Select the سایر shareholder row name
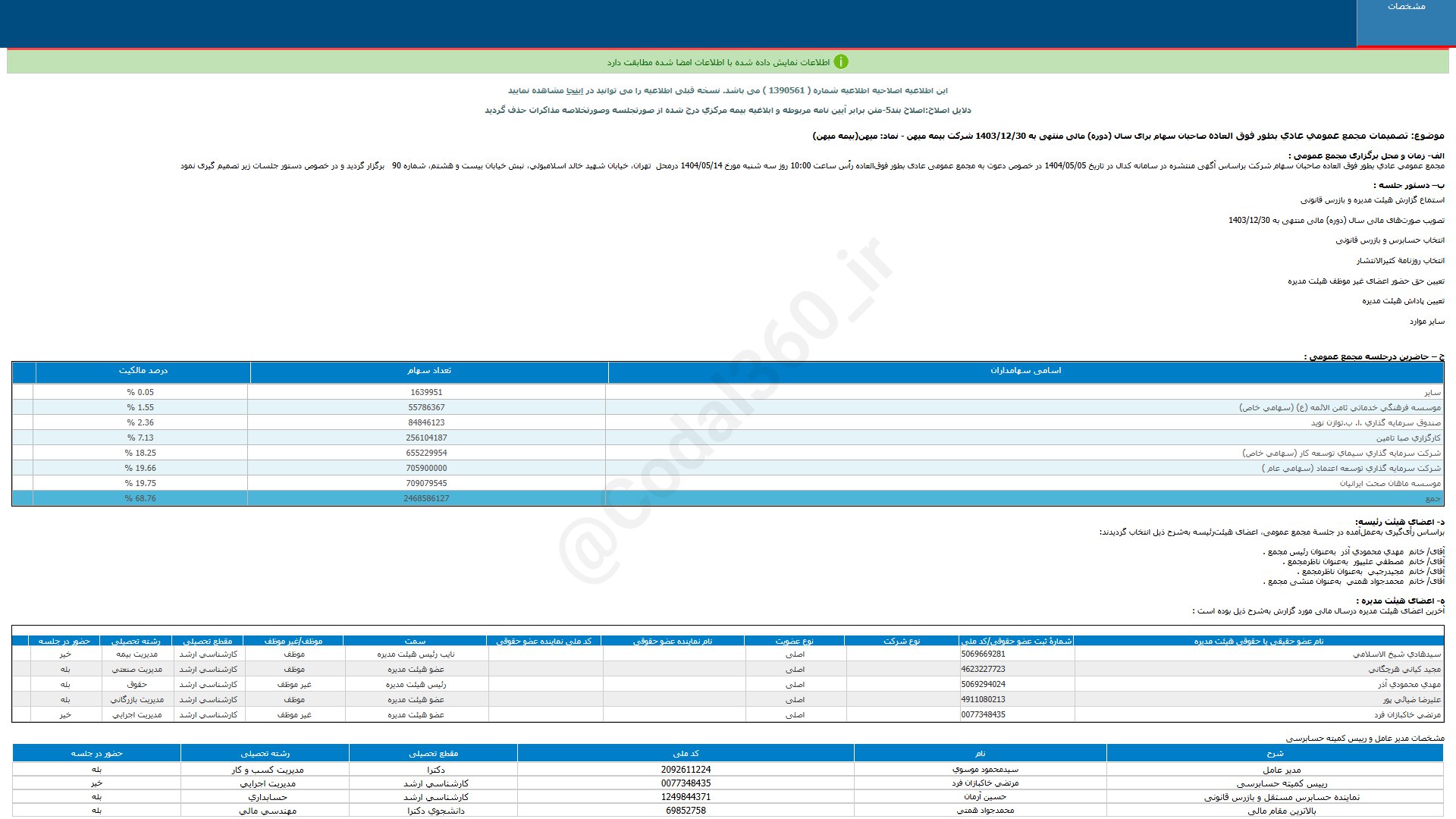Screen dimensions: 1456x819 point(1432,393)
